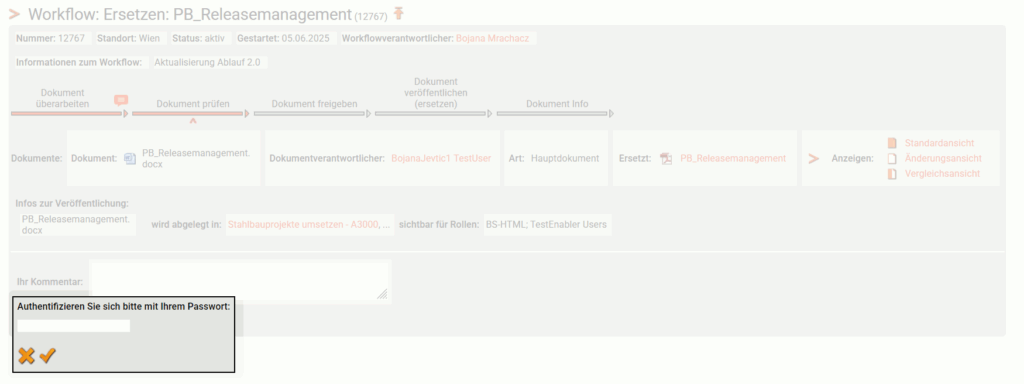This screenshot has height=384, width=1024.
Task: Open replaced document PB_Releasemanagement link
Action: coord(733,158)
